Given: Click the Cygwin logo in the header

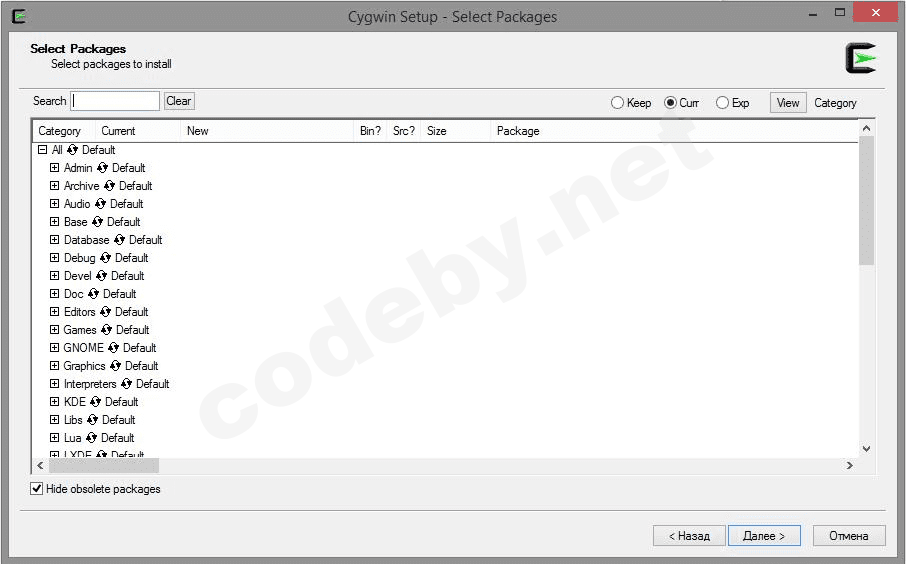Looking at the screenshot, I should point(861,58).
